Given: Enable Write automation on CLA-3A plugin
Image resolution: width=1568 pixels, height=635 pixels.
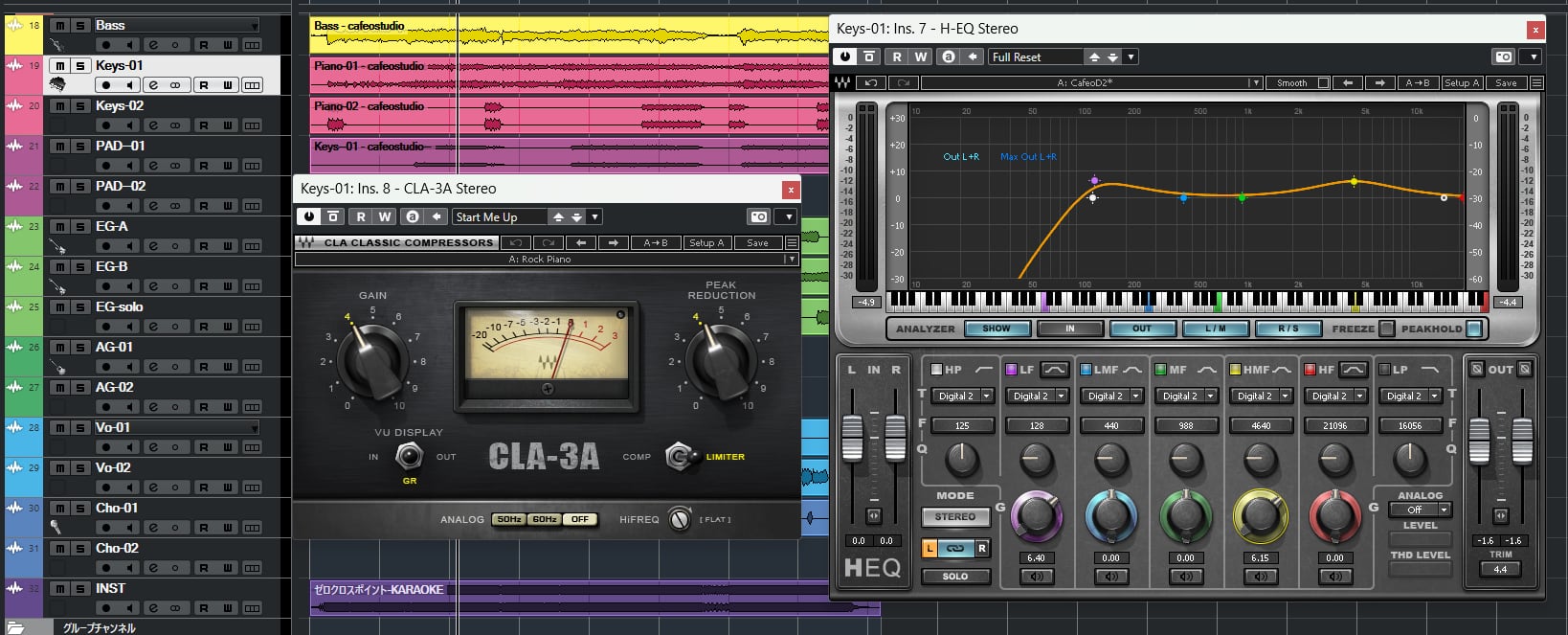Looking at the screenshot, I should tap(385, 217).
